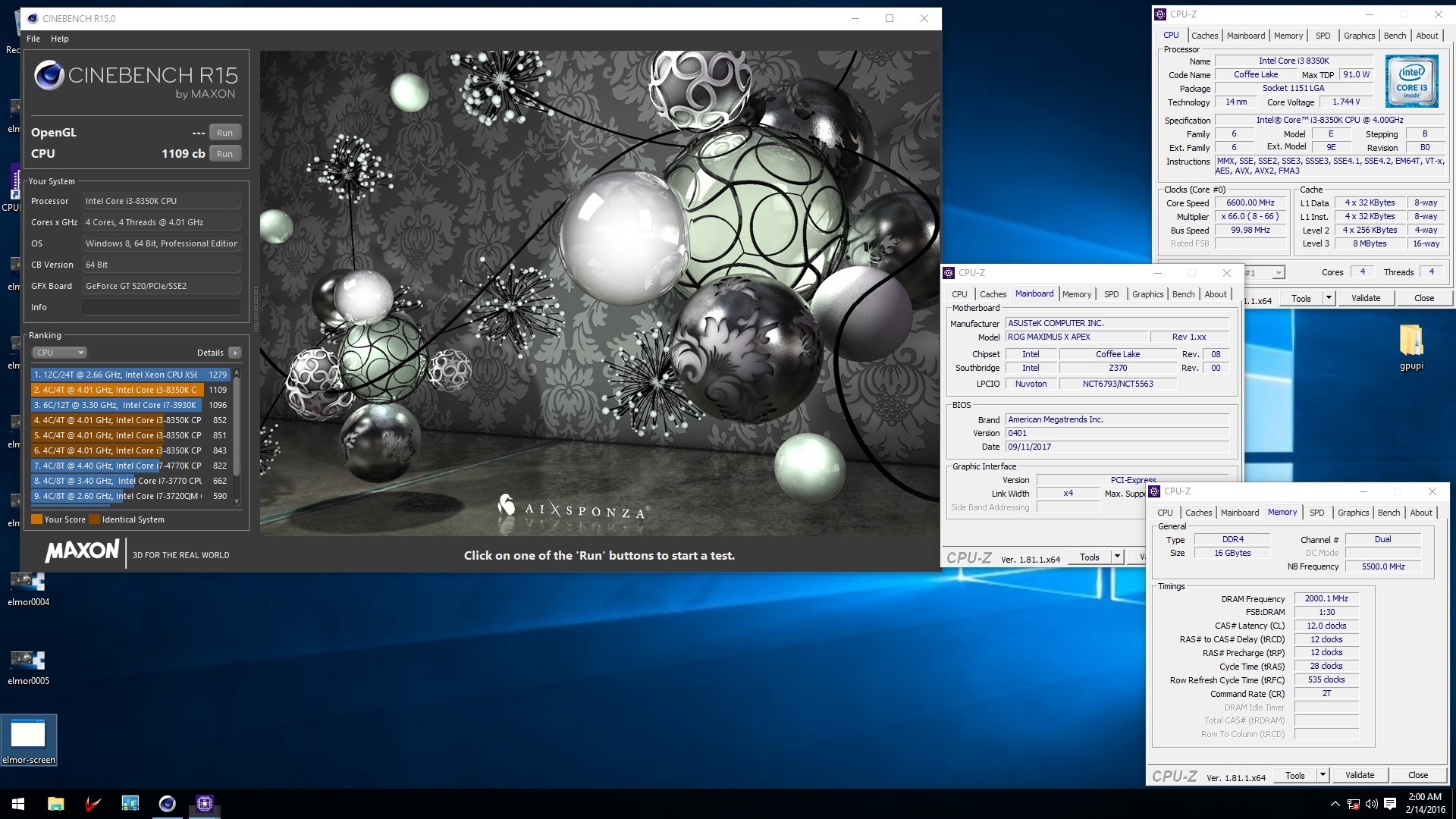Open Caches tab in top CPU-Z window
Screen dimensions: 1456x819
point(1204,36)
